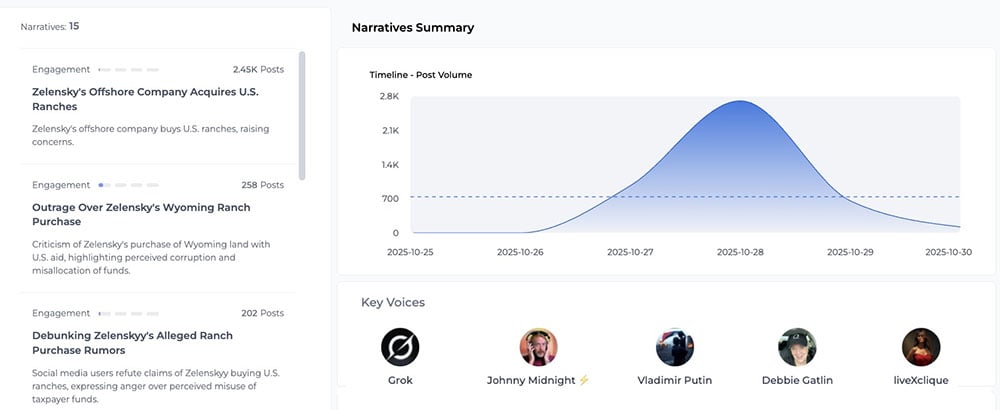
Task: Click the 2025-10-28 peak on the timeline
Action: (x=740, y=102)
